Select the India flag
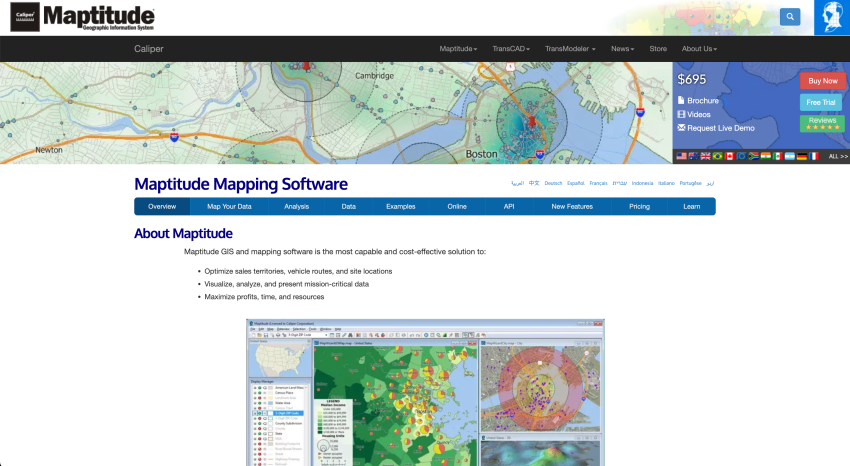 765,156
